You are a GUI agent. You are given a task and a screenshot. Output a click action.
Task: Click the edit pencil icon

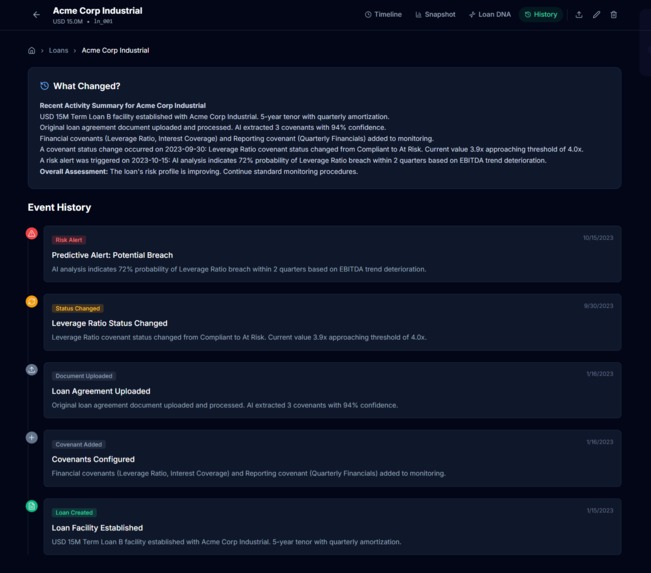(596, 15)
